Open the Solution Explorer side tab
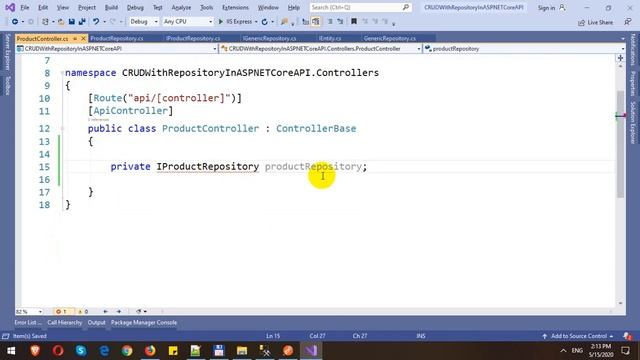The image size is (640, 360). (x=633, y=122)
